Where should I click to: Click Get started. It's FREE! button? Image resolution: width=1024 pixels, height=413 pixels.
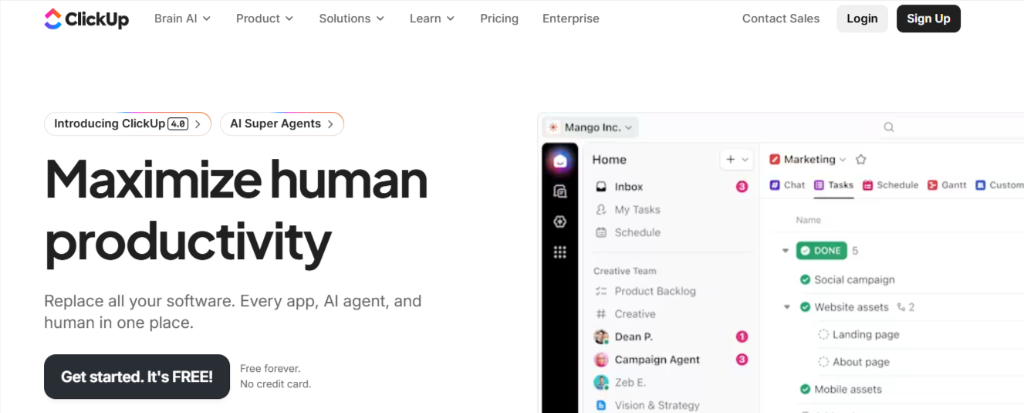[137, 376]
